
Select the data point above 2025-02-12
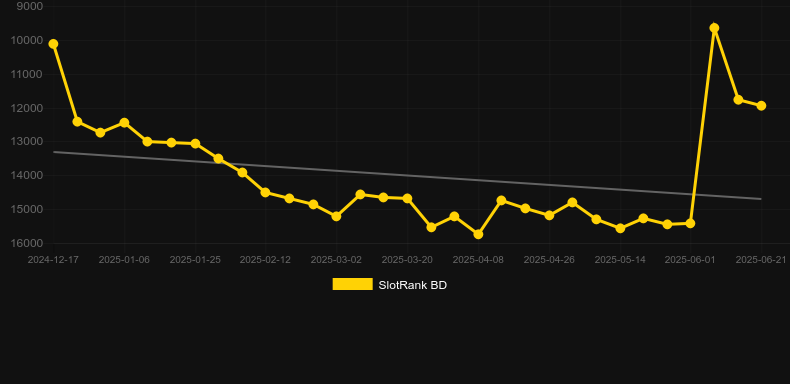point(266,192)
